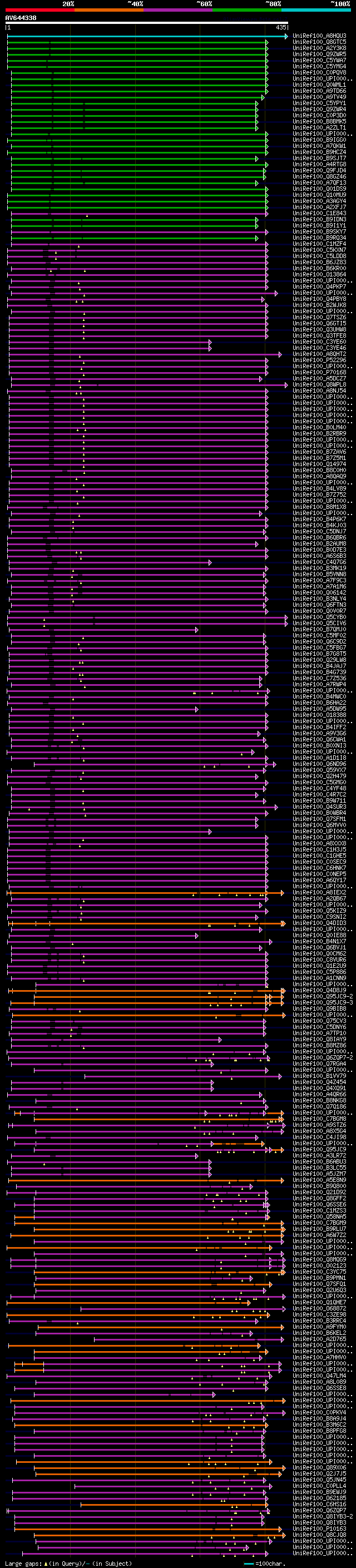Click UniRef100_B0LM40
This screenshot has height=1568, width=356.
319,427
